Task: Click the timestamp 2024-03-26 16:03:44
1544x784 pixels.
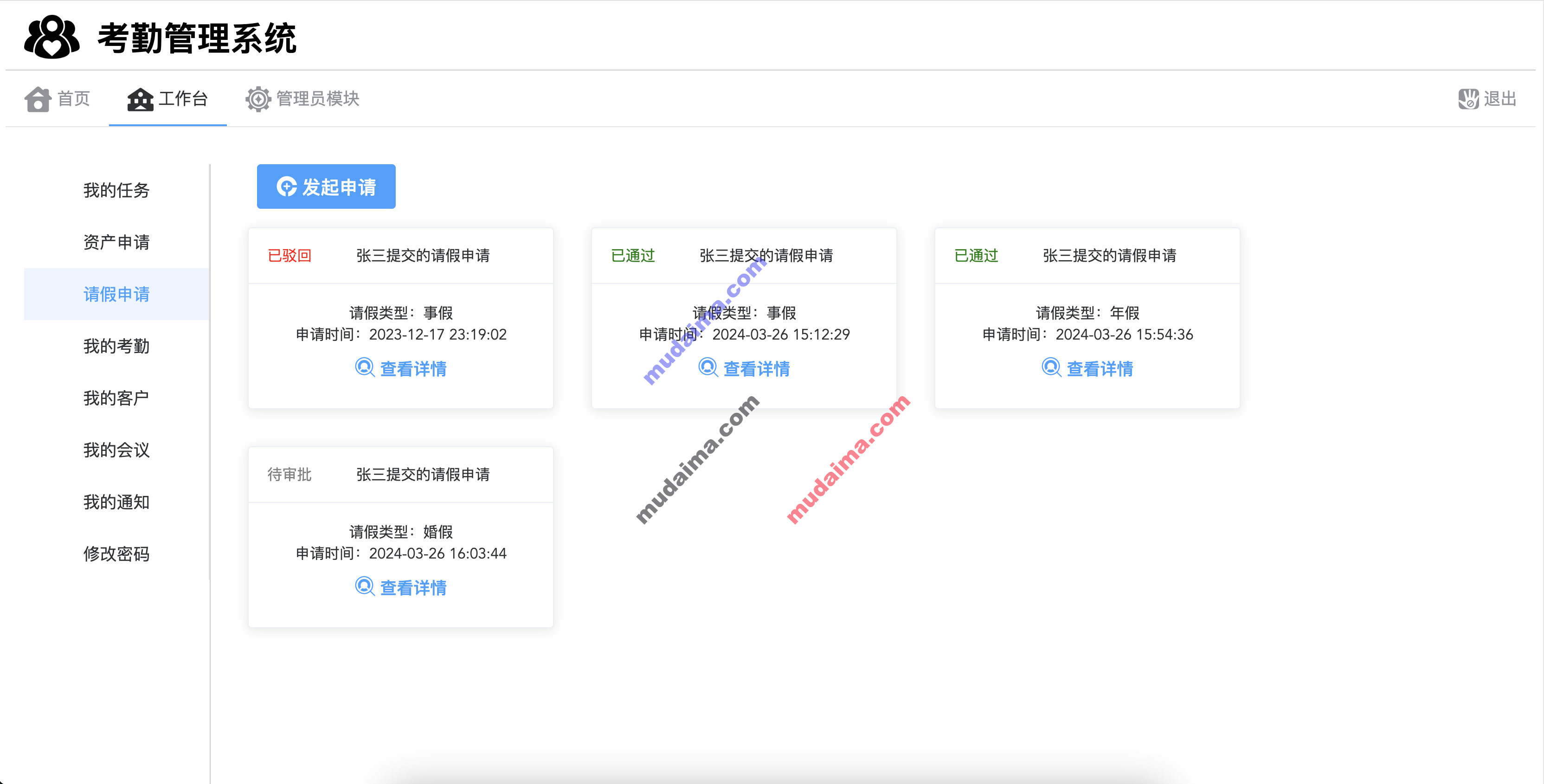Action: coord(438,553)
